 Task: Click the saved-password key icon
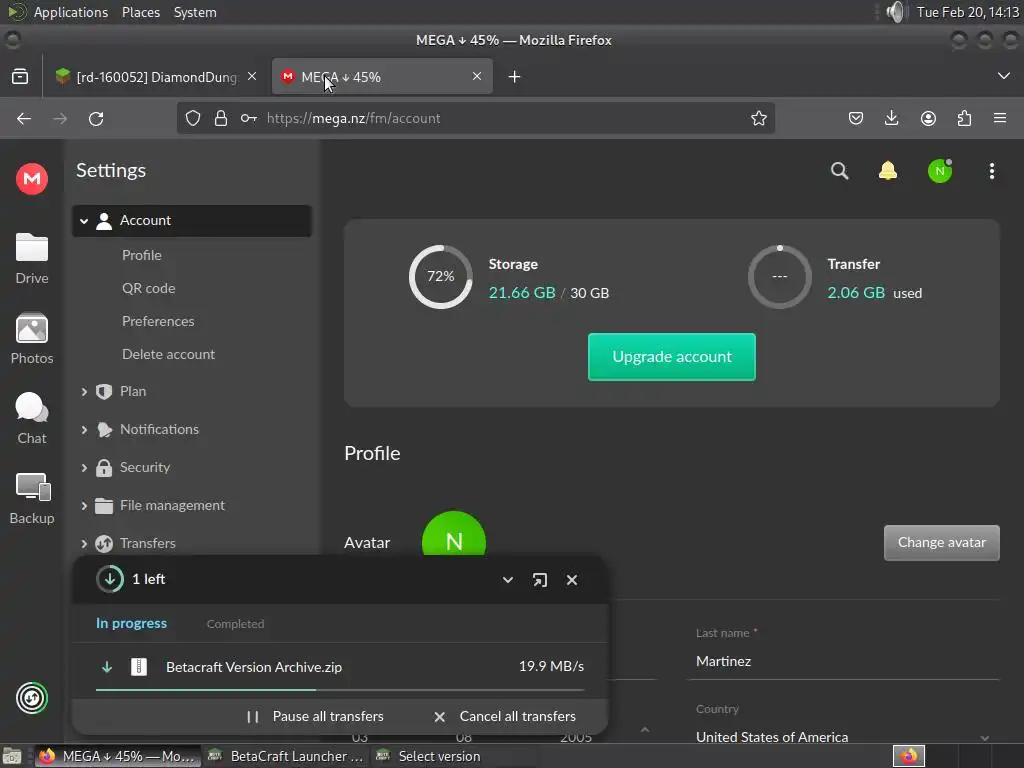(x=248, y=118)
